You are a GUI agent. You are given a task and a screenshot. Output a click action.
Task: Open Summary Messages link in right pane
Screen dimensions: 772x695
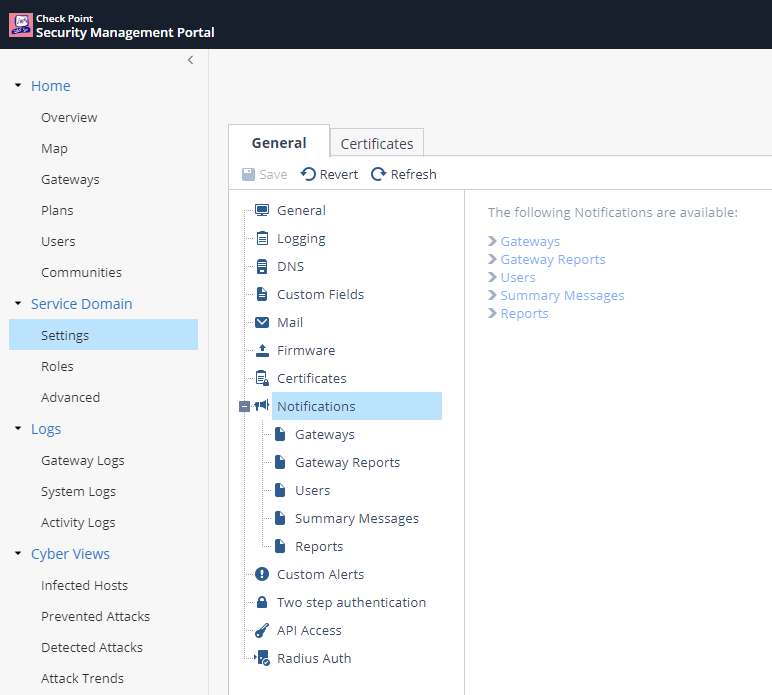coord(562,296)
